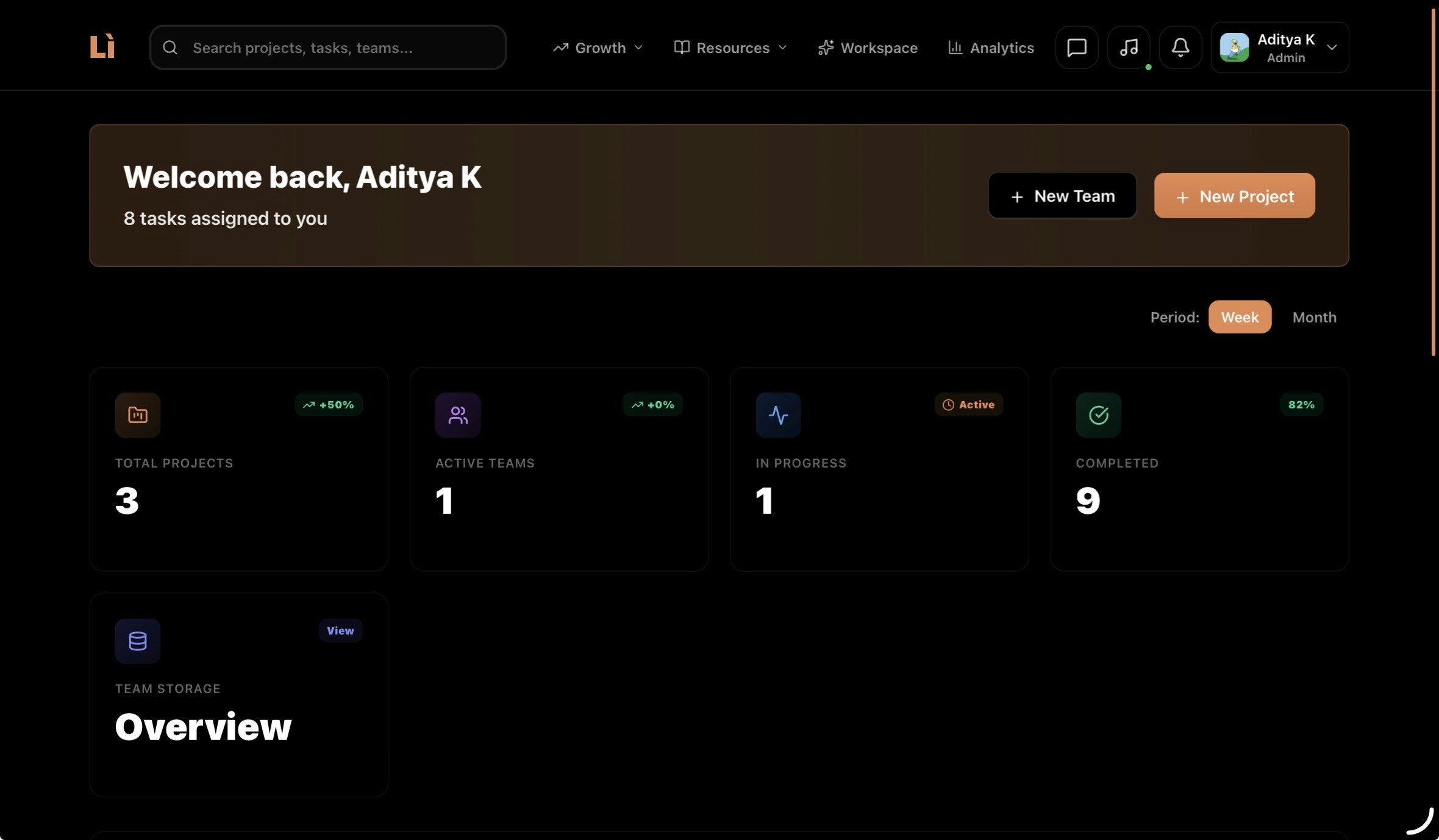Click the Active status badge
Image resolution: width=1439 pixels, height=840 pixels.
[968, 404]
